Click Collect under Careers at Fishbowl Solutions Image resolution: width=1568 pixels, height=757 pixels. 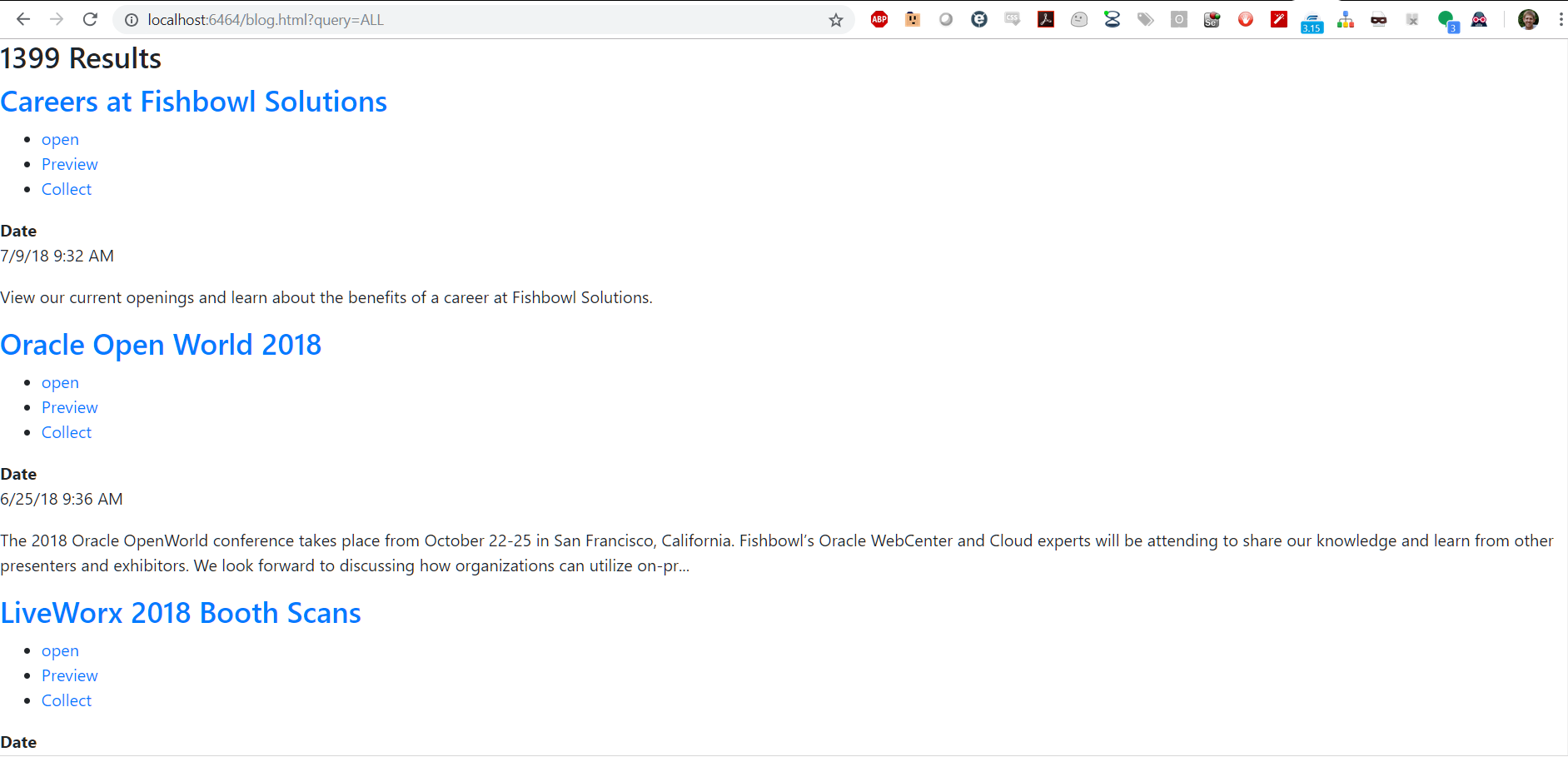tap(67, 189)
